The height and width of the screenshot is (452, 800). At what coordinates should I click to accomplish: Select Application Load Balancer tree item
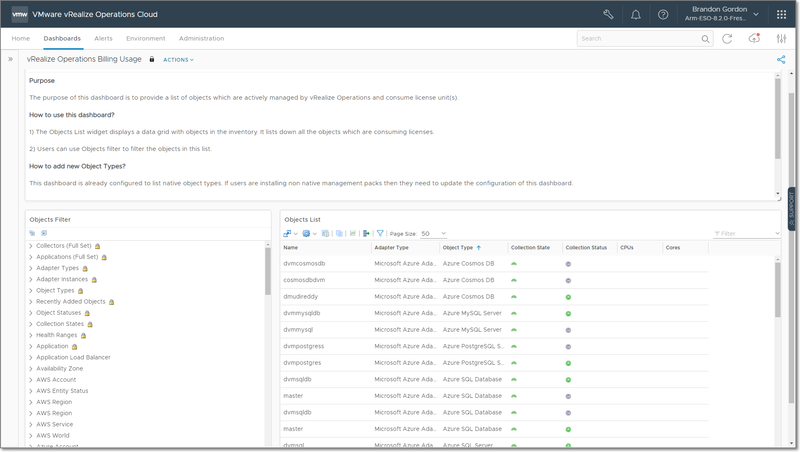point(73,357)
